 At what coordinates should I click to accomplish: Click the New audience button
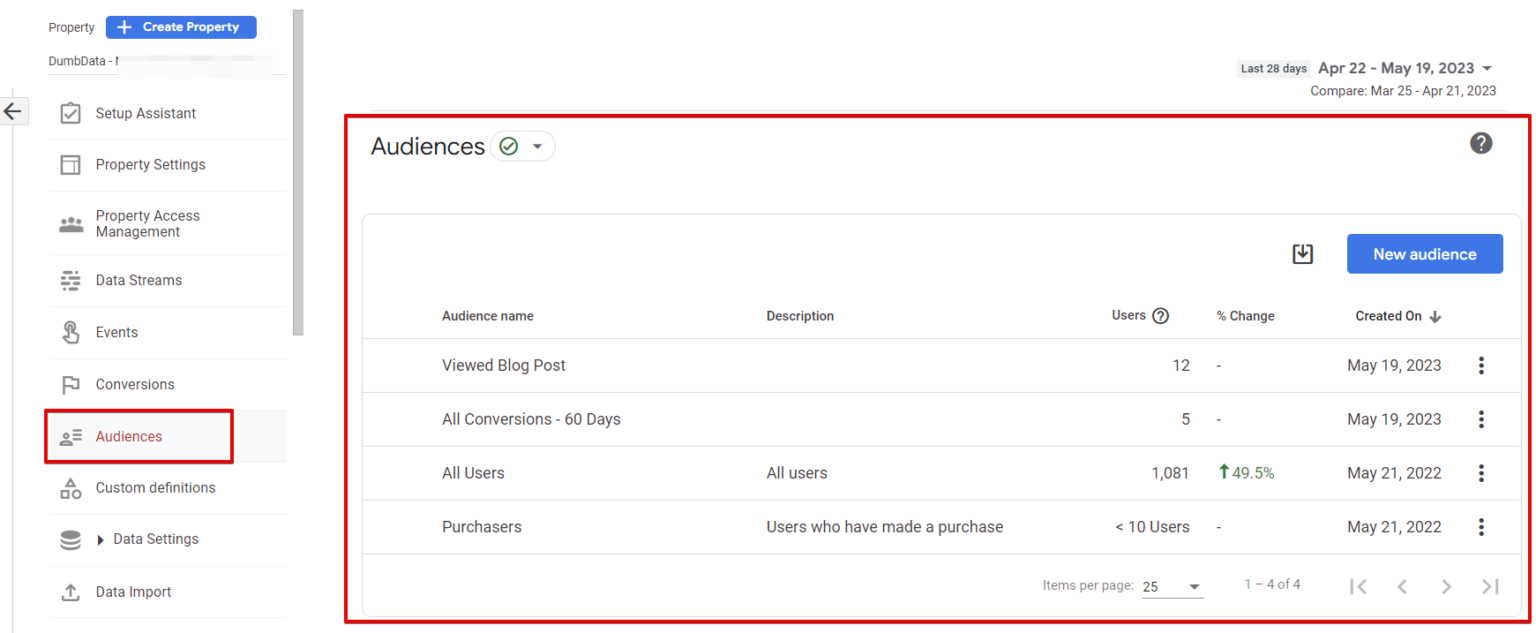coord(1424,253)
